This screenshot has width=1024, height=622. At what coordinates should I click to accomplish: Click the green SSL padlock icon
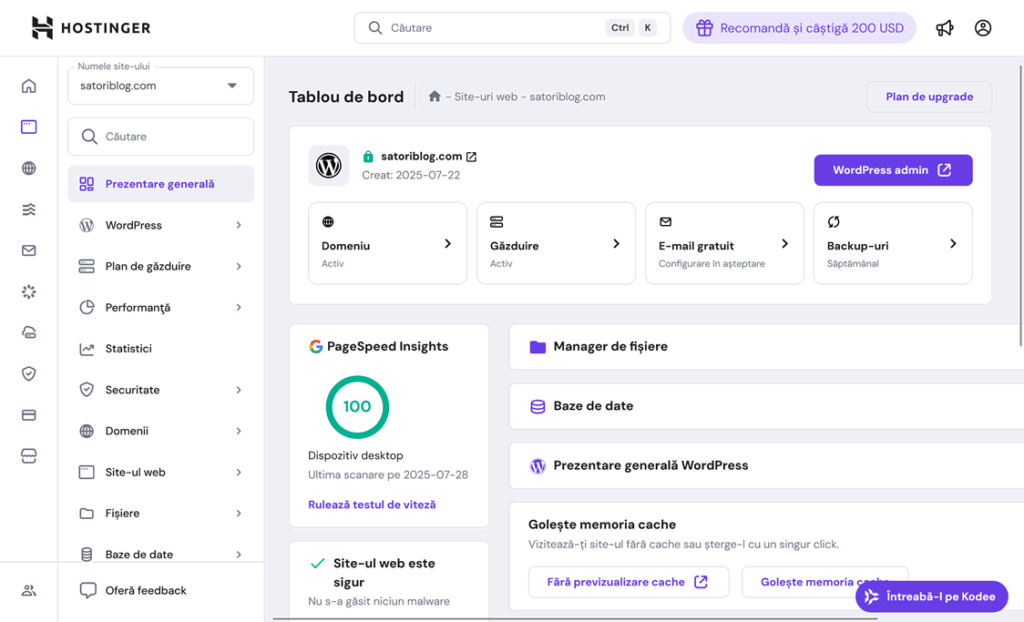(368, 157)
